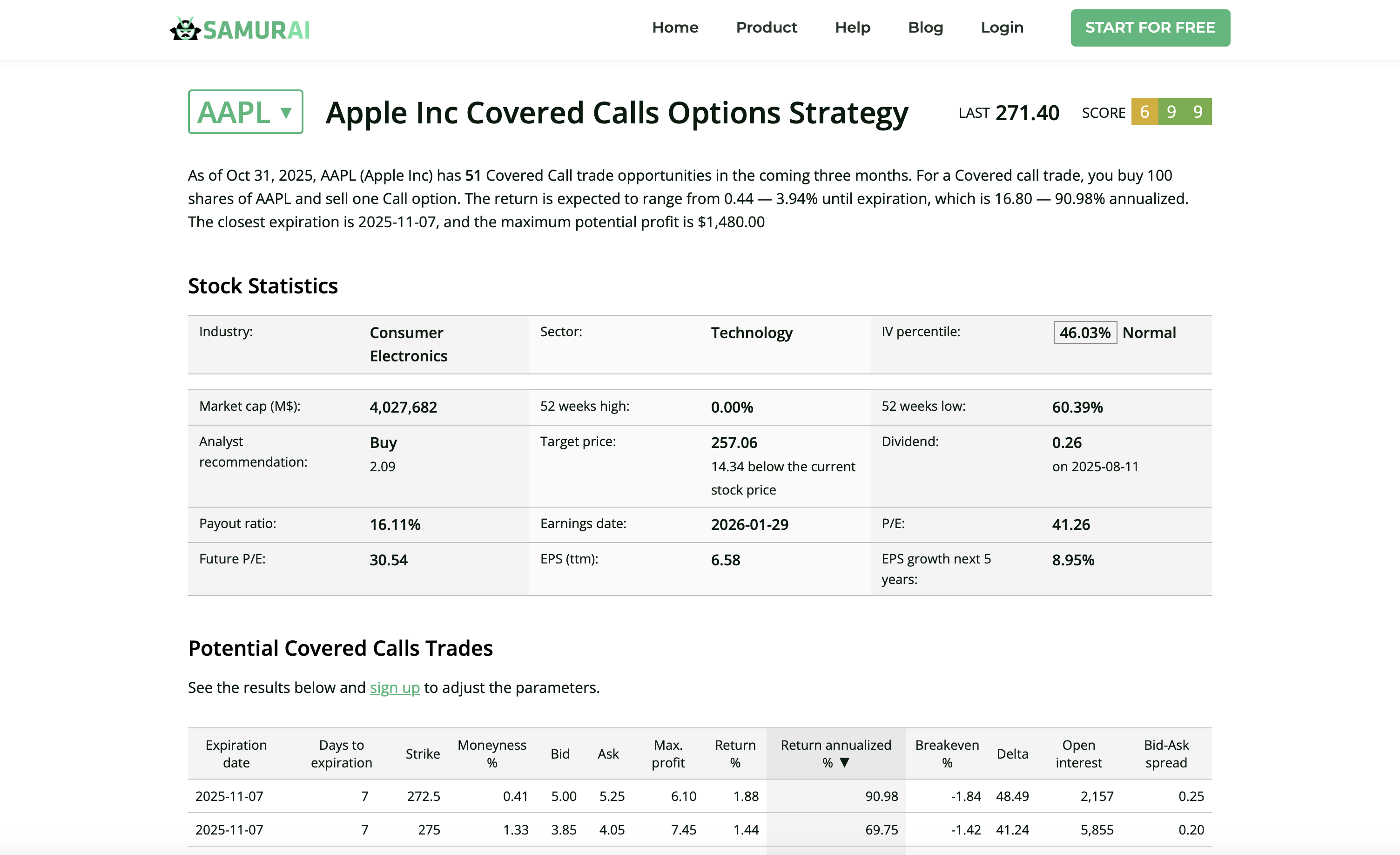Click the 46.03% IV percentile badge

point(1084,332)
